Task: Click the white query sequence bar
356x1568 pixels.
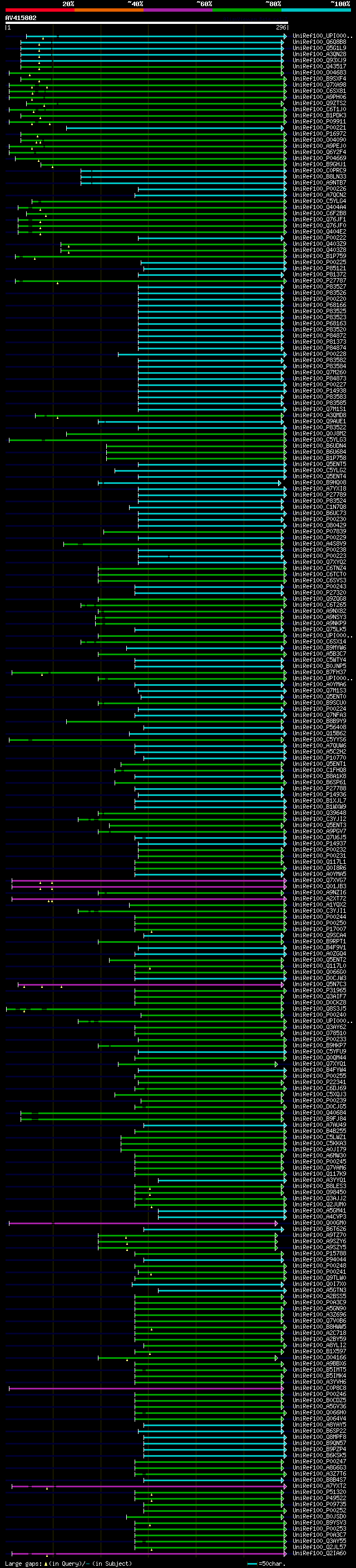Action: pos(147,22)
